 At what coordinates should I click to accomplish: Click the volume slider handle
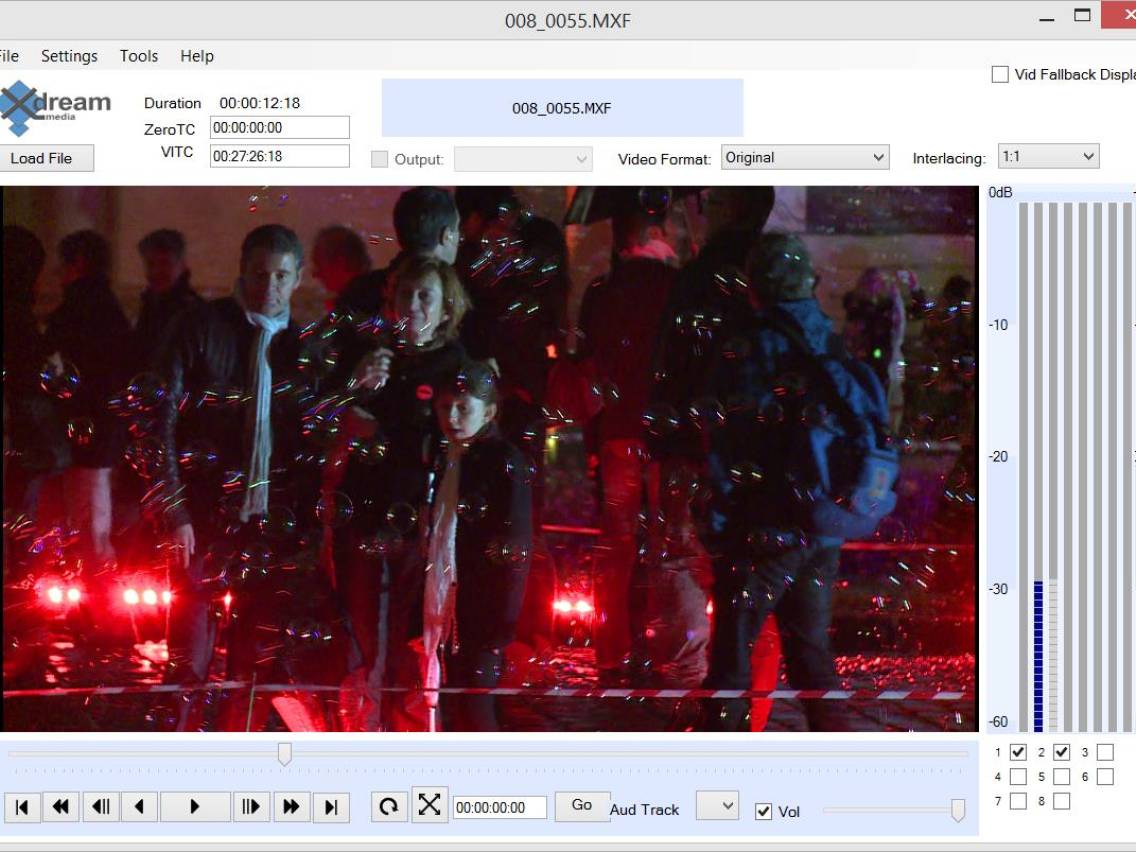tap(958, 810)
